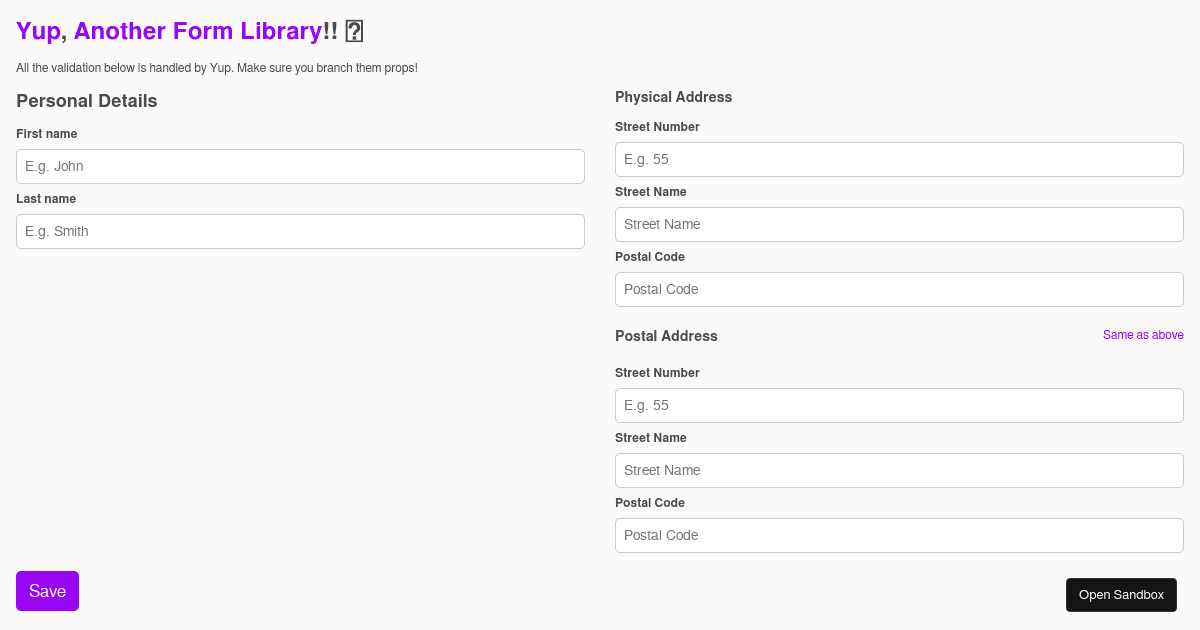This screenshot has width=1200, height=630.
Task: Select the Postal Address Street Name input
Action: [x=899, y=470]
